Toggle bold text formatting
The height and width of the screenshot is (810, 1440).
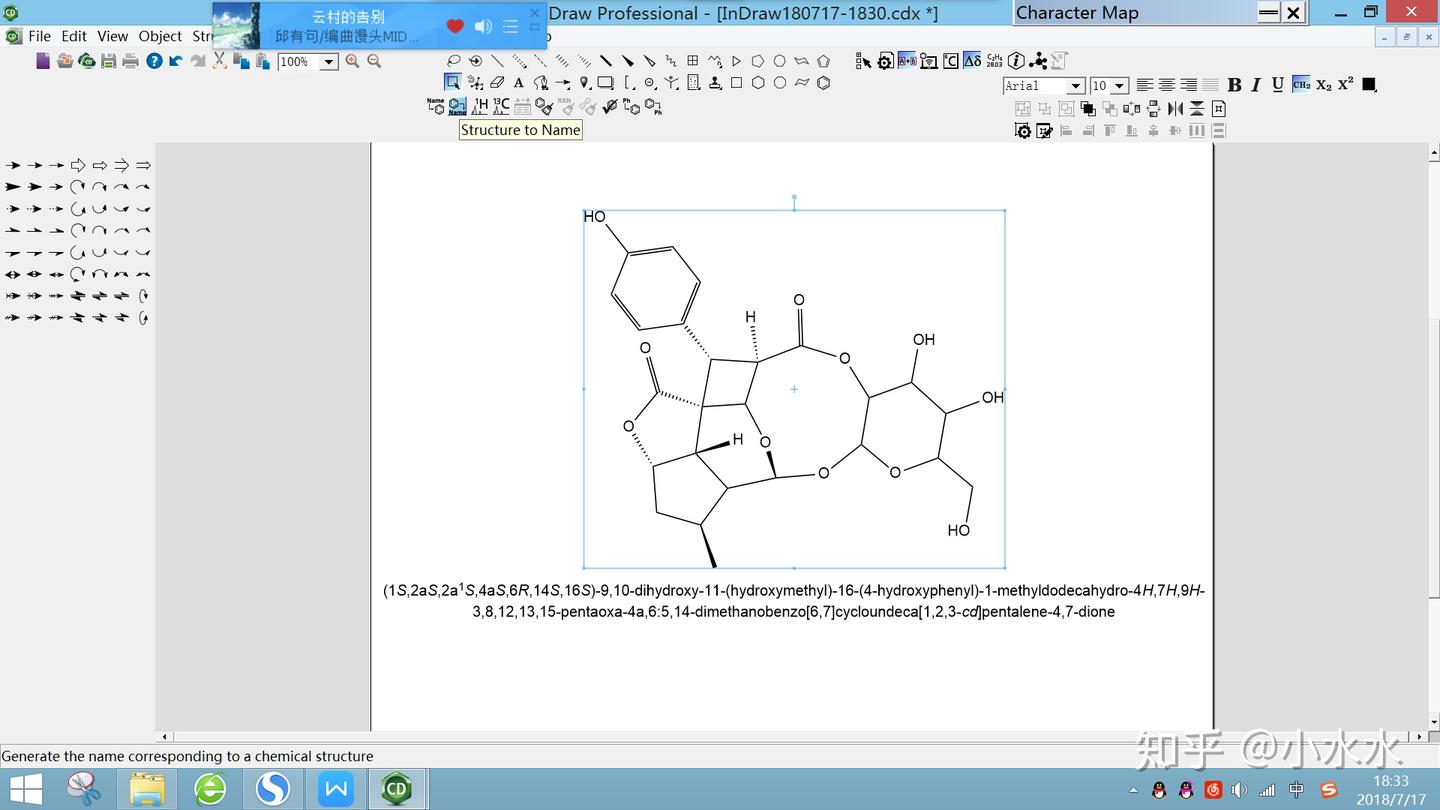pos(1234,85)
